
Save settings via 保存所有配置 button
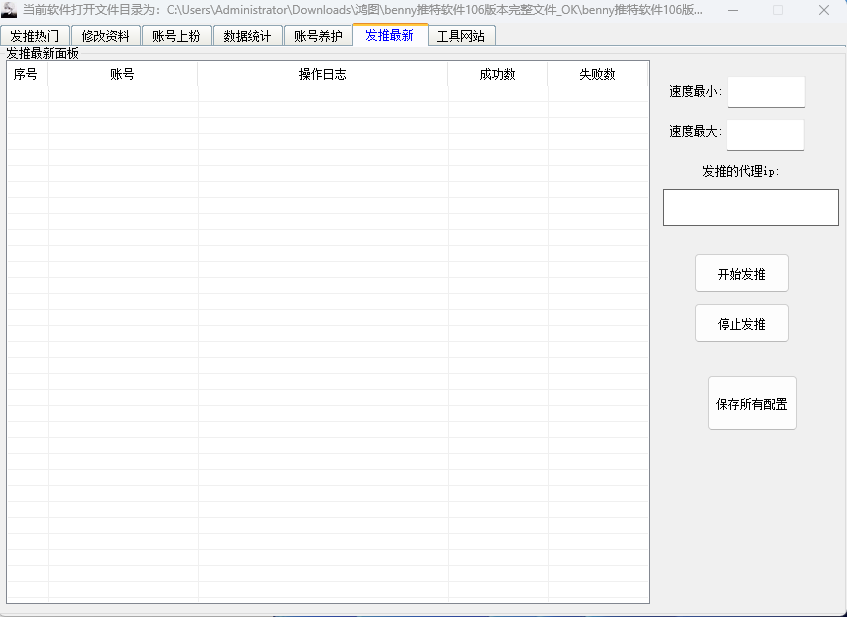point(752,404)
